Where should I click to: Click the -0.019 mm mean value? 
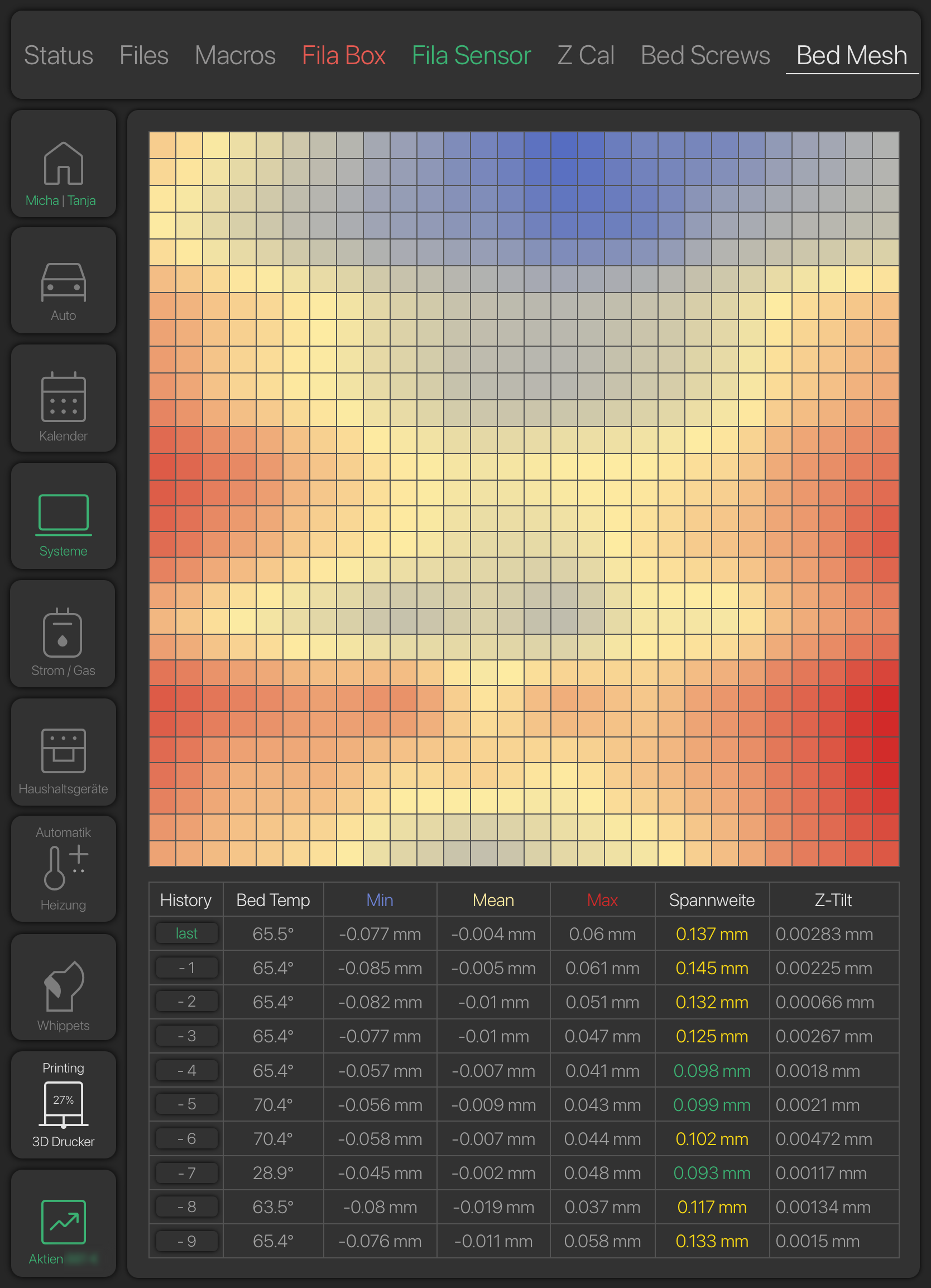(x=493, y=1207)
